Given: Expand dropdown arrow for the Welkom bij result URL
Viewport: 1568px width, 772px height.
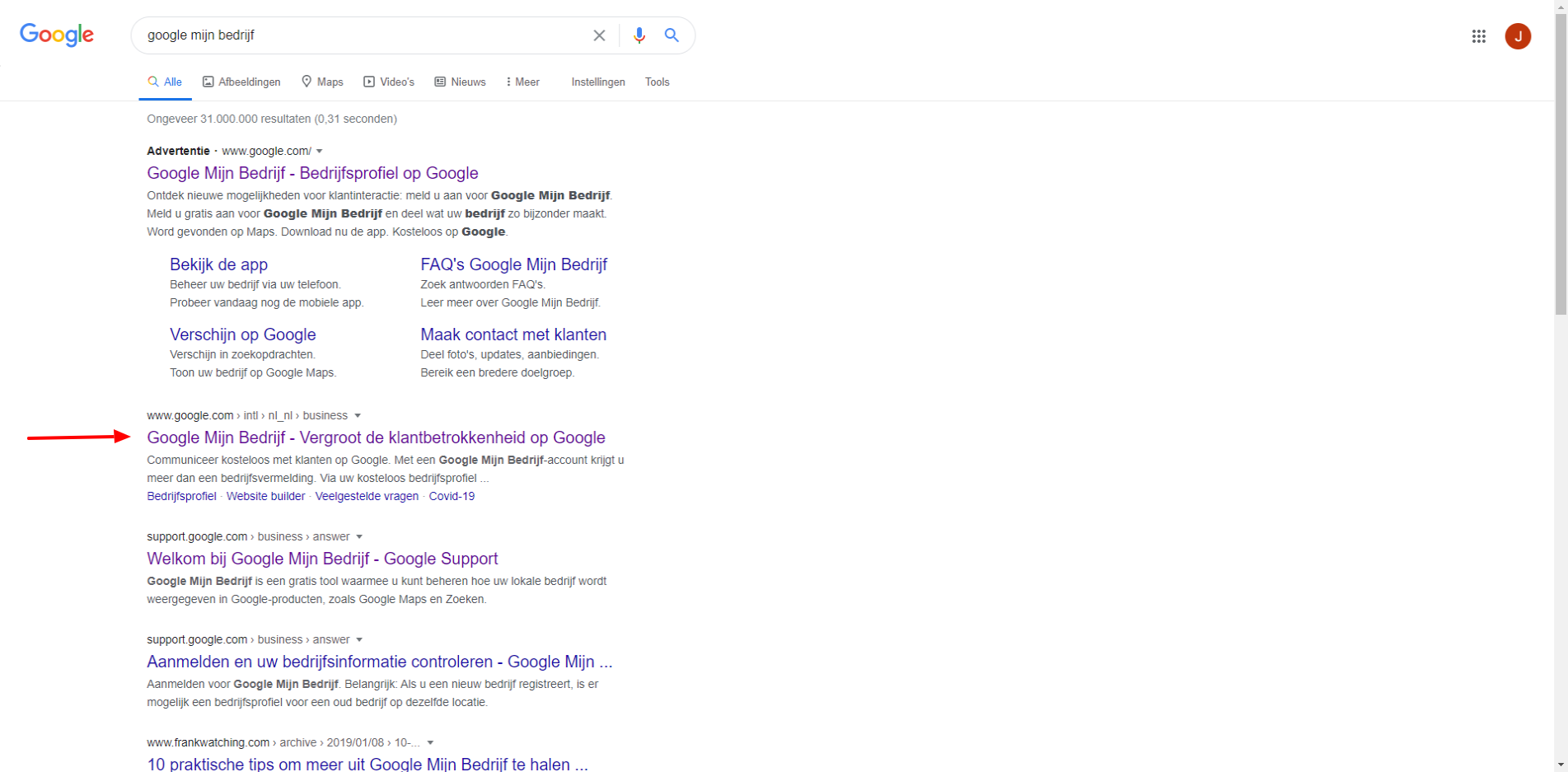Looking at the screenshot, I should tap(359, 536).
